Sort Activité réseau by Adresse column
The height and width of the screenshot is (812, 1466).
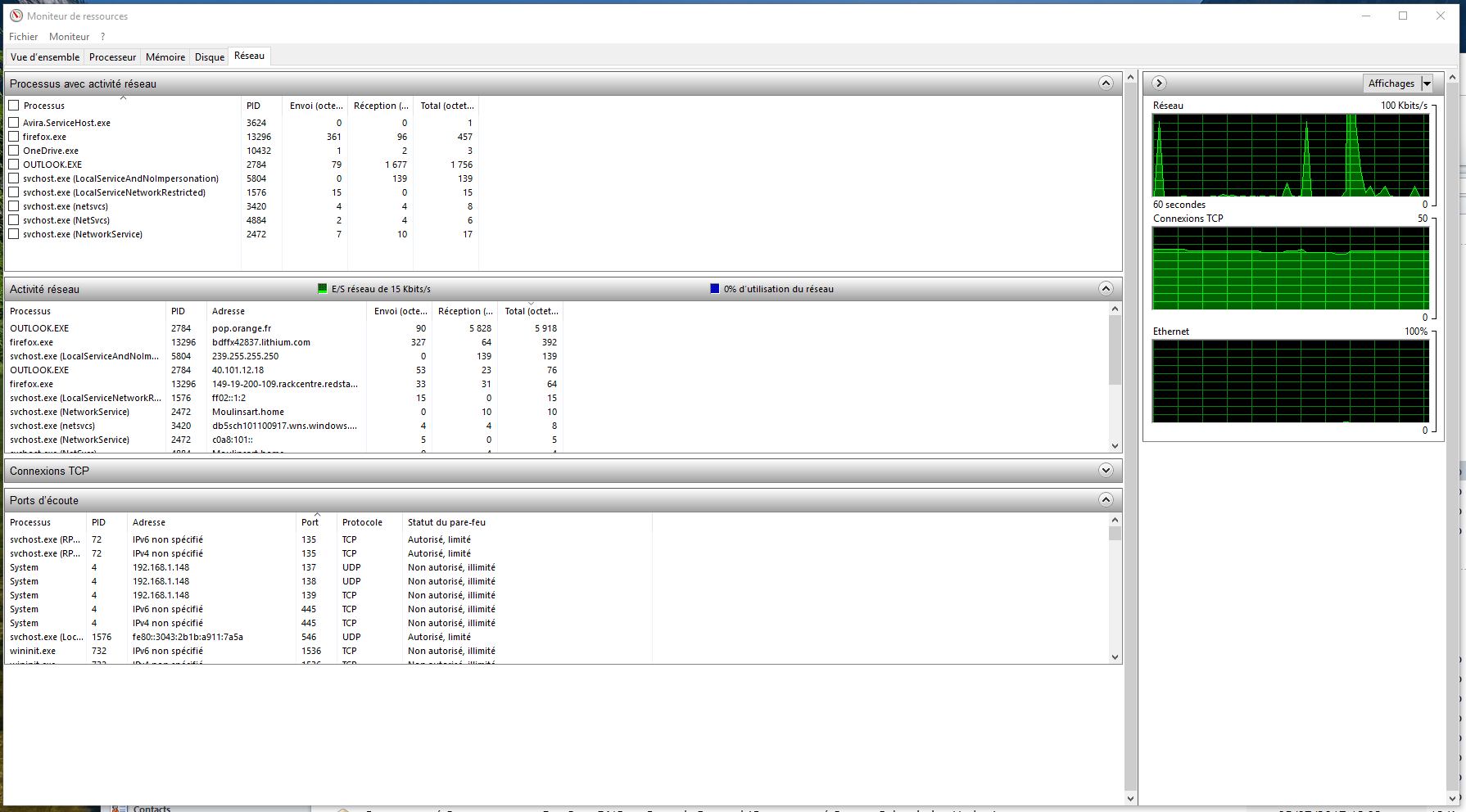tap(286, 311)
